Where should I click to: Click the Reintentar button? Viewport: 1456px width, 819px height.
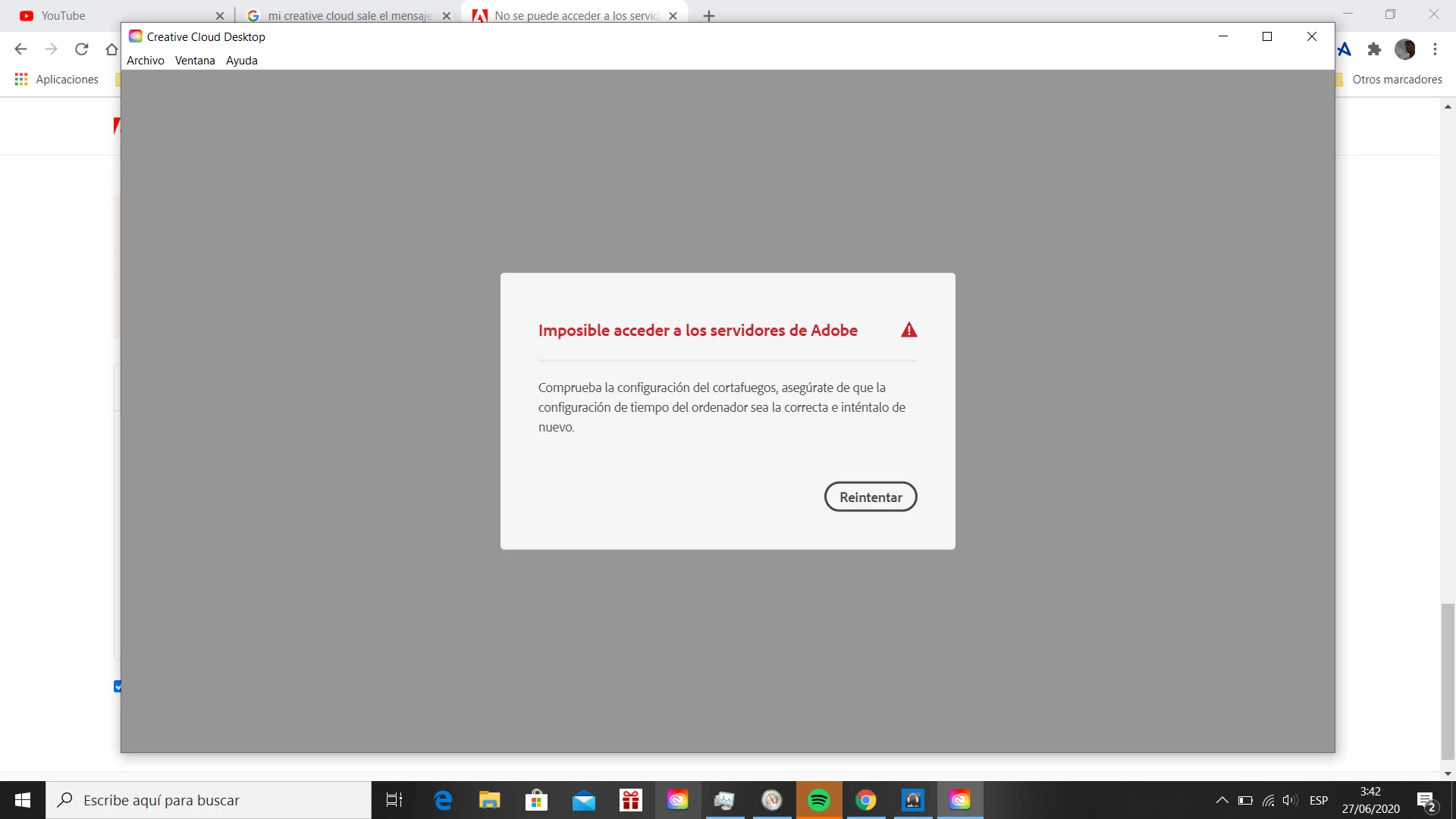click(871, 497)
